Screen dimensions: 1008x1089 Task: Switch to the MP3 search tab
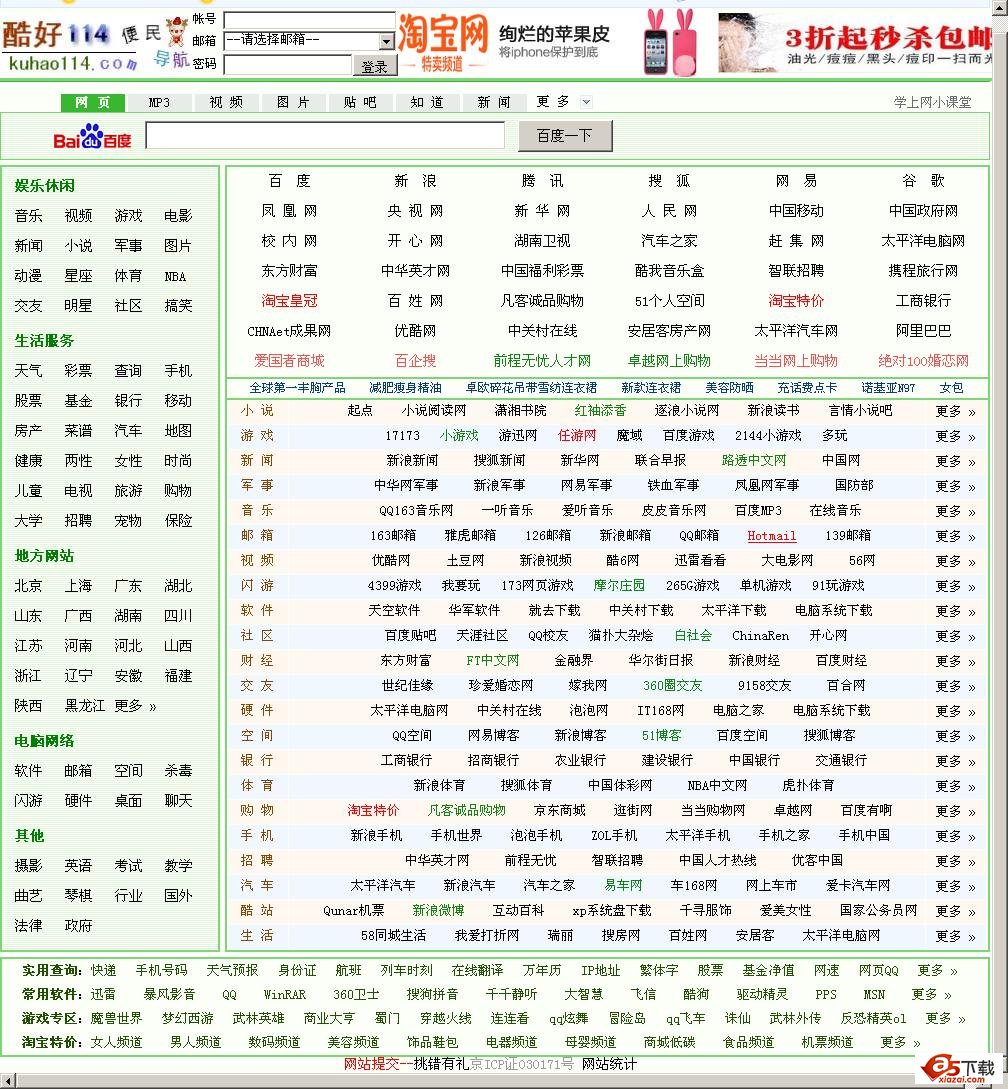[x=159, y=103]
